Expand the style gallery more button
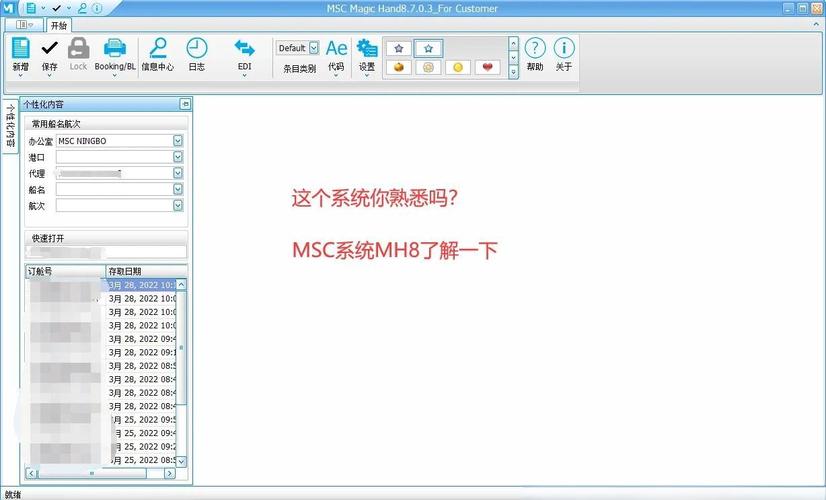The width and height of the screenshot is (826, 500). [514, 72]
